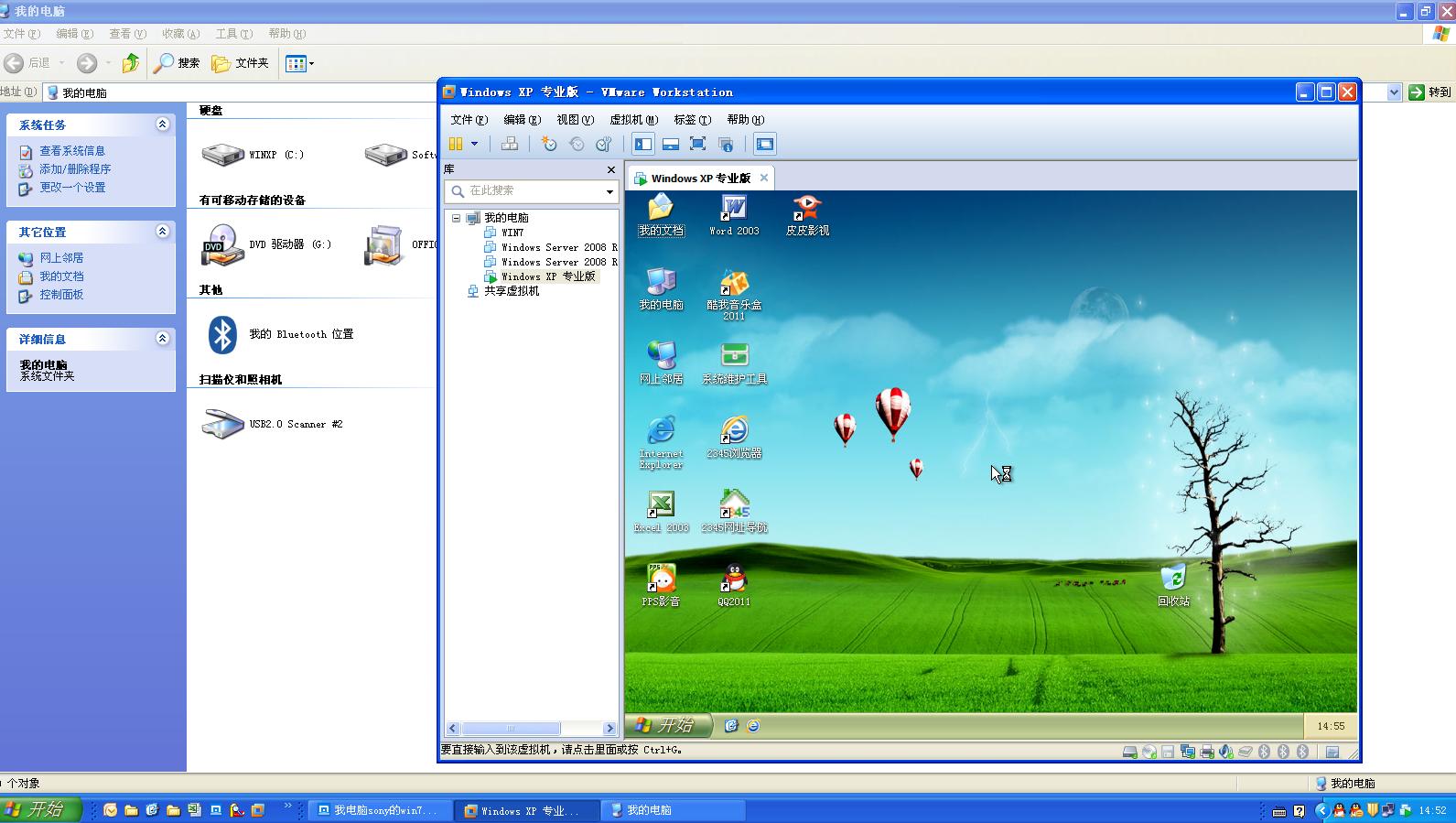Click the VM CD/DVD status icon
1456x823 pixels.
pos(1149,752)
